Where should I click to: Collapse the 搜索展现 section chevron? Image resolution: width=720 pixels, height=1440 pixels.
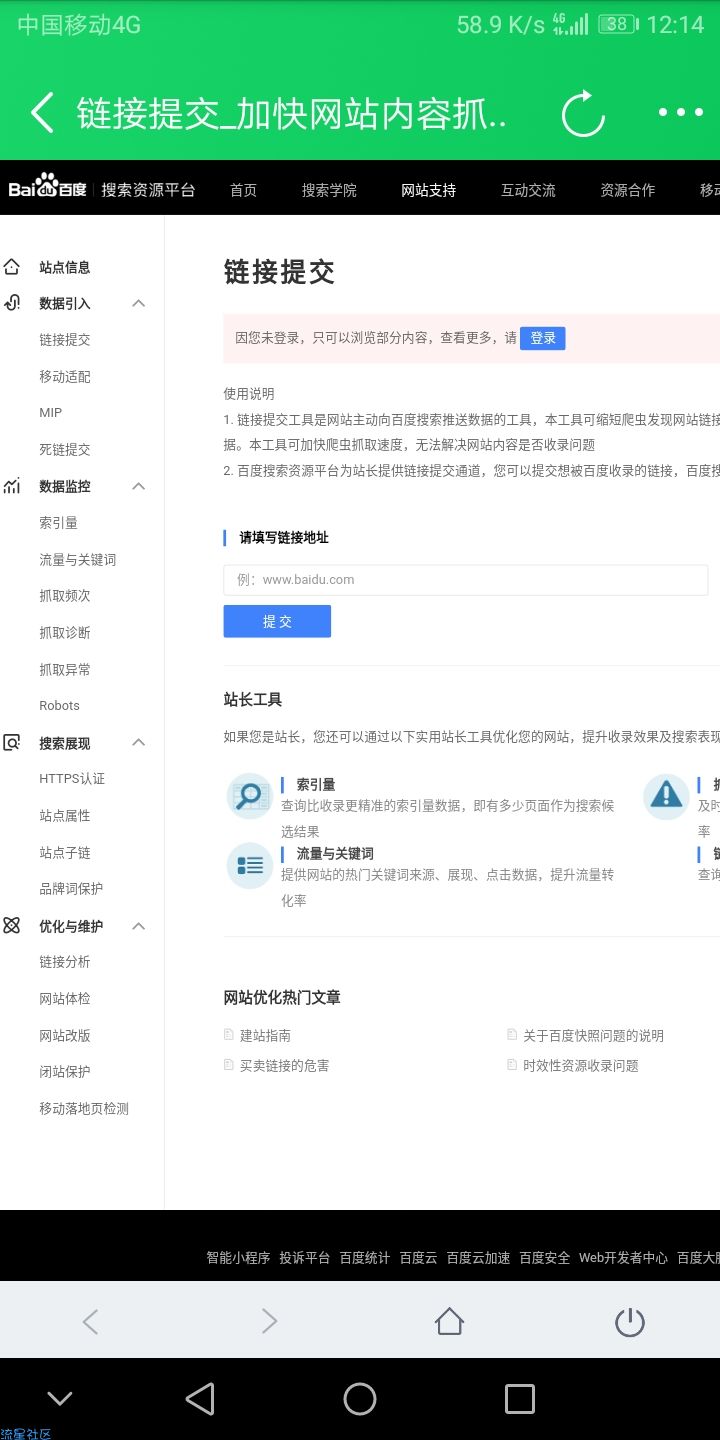point(139,743)
